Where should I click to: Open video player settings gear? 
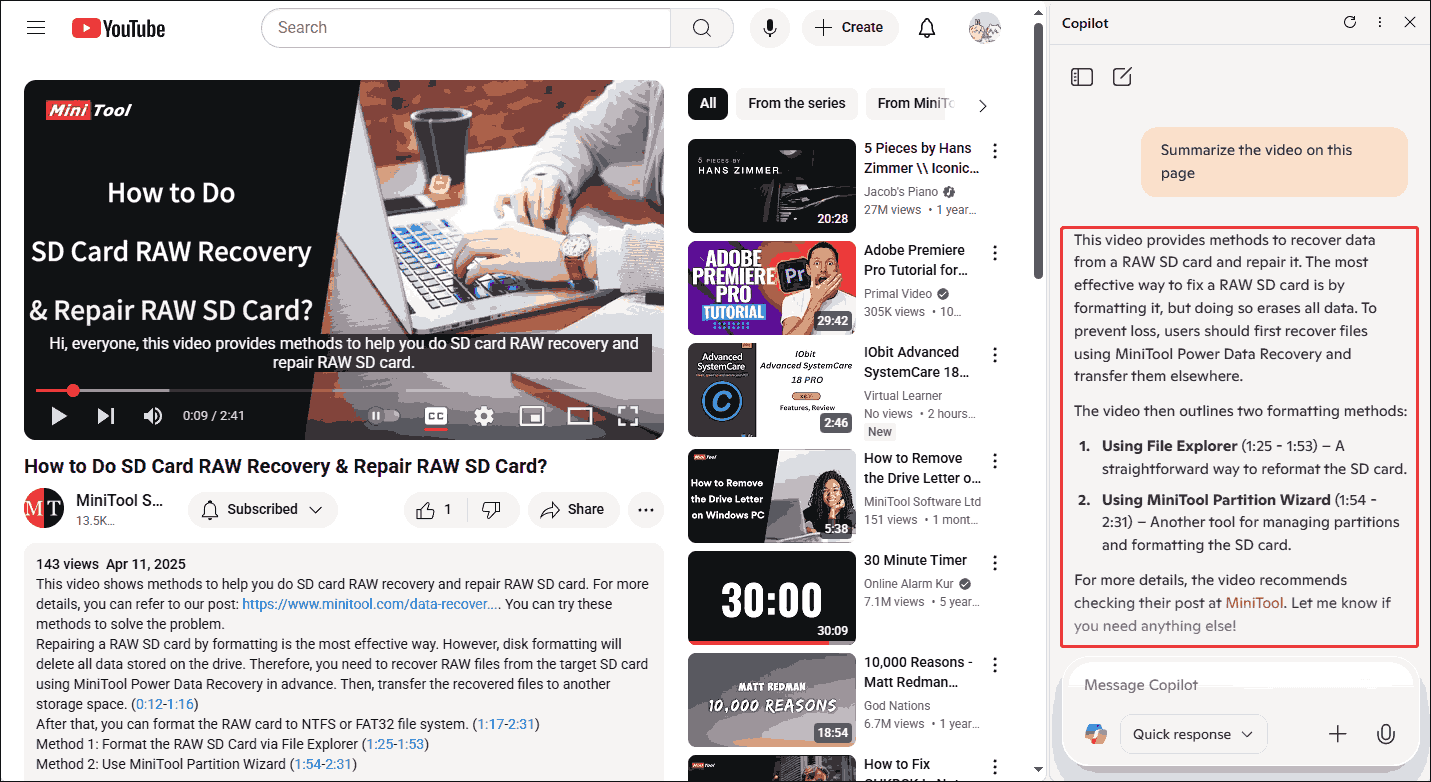click(x=484, y=416)
